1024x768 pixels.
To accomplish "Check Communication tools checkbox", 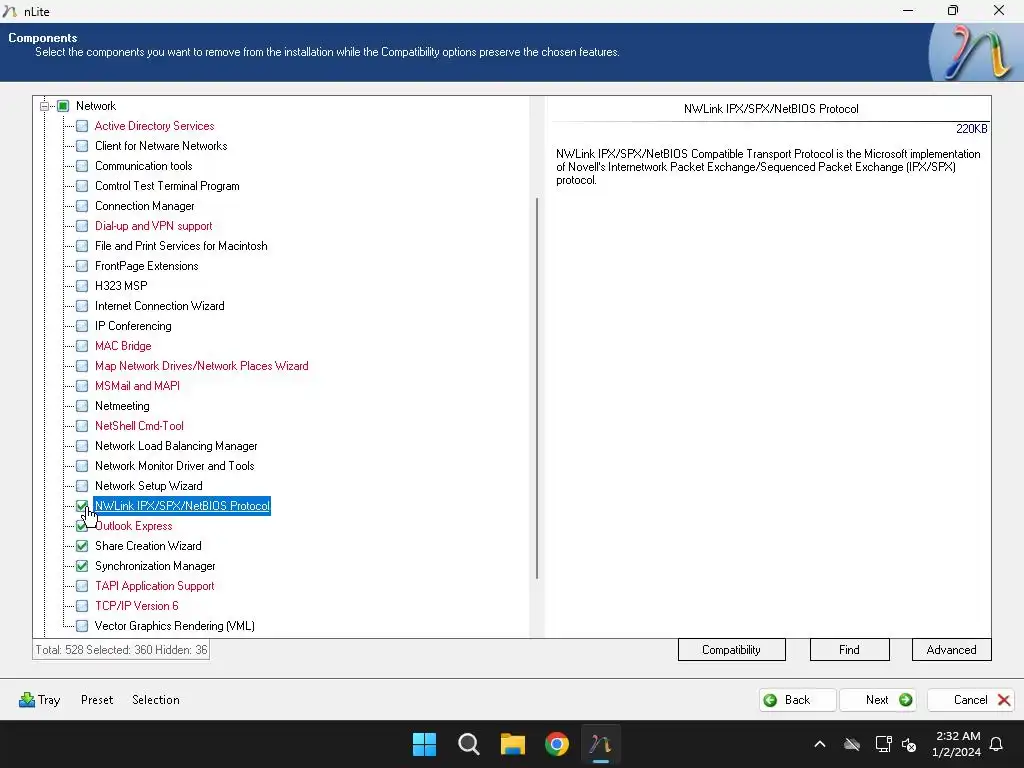I will coord(82,166).
